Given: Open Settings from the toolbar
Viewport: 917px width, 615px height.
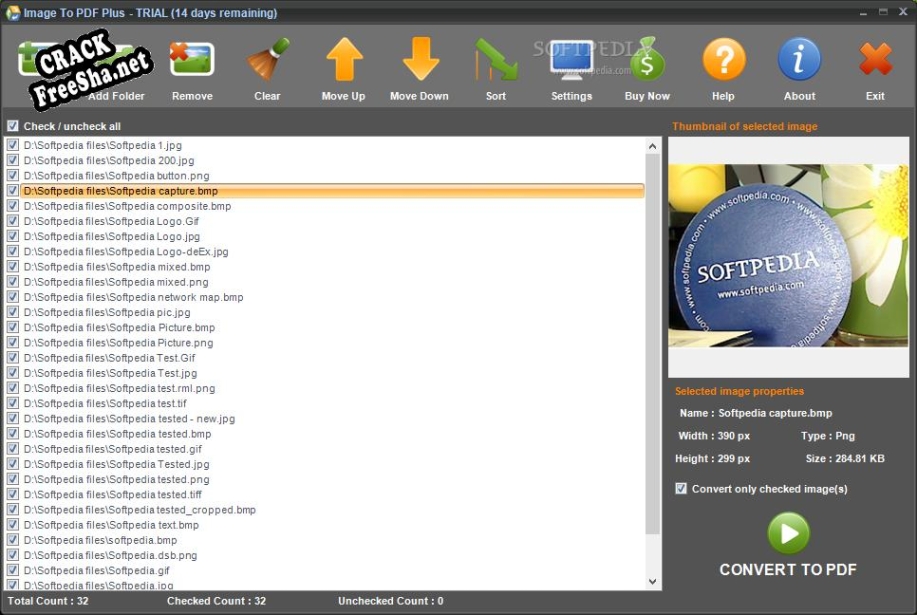Looking at the screenshot, I should tap(571, 62).
